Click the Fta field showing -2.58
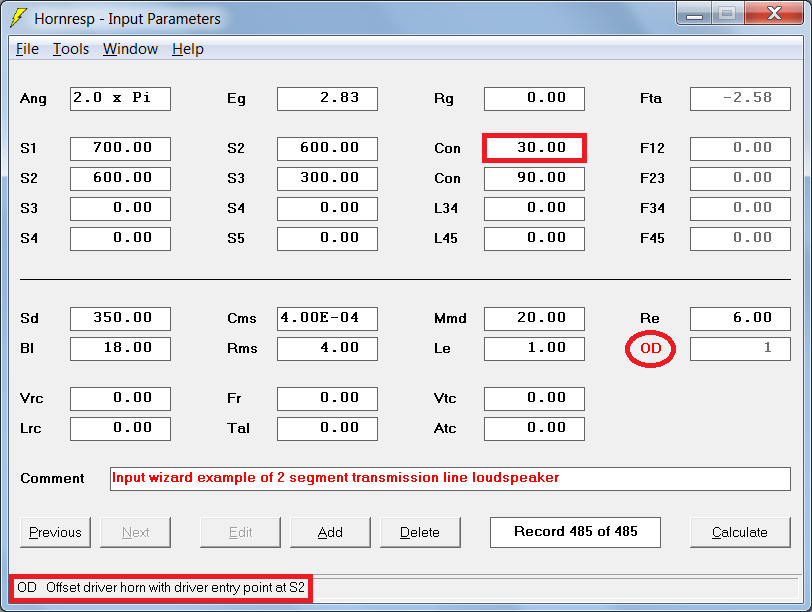 pos(741,98)
